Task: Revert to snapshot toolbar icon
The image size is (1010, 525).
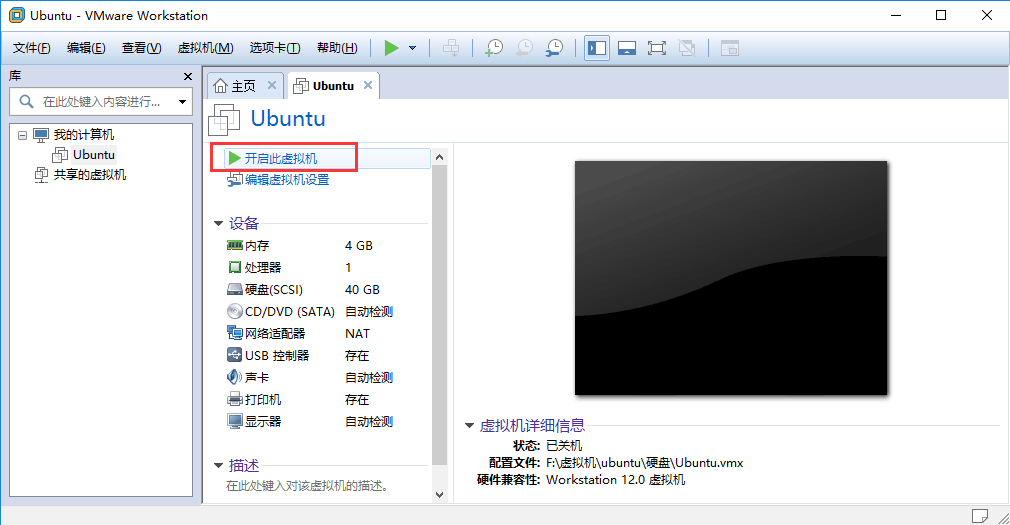Action: click(x=524, y=48)
